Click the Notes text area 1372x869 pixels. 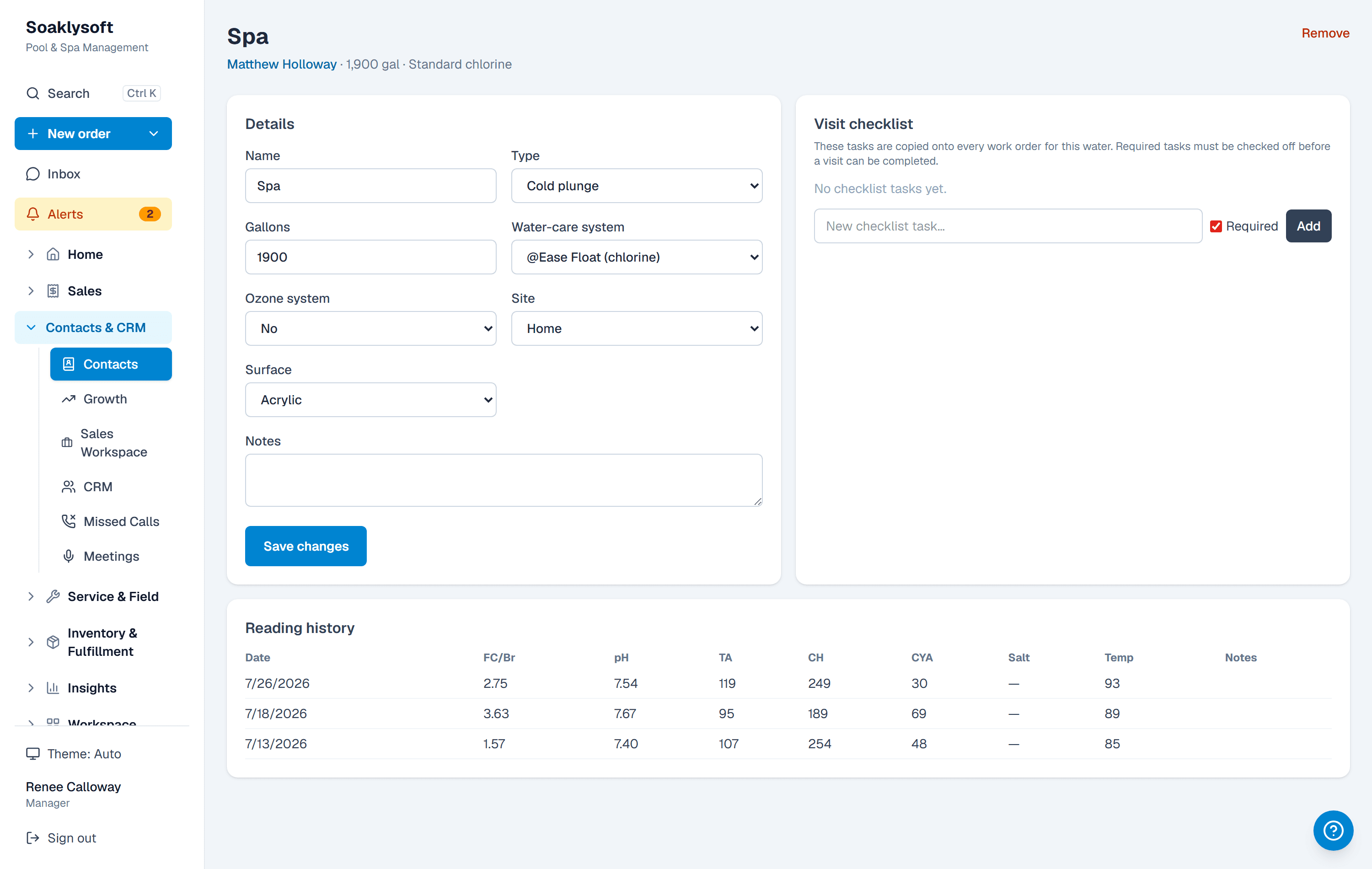click(504, 480)
